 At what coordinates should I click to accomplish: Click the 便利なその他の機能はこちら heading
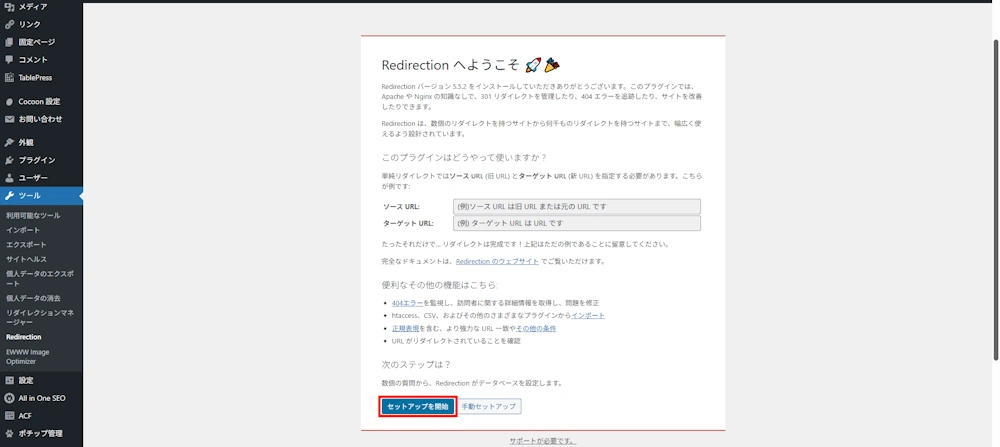(440, 284)
